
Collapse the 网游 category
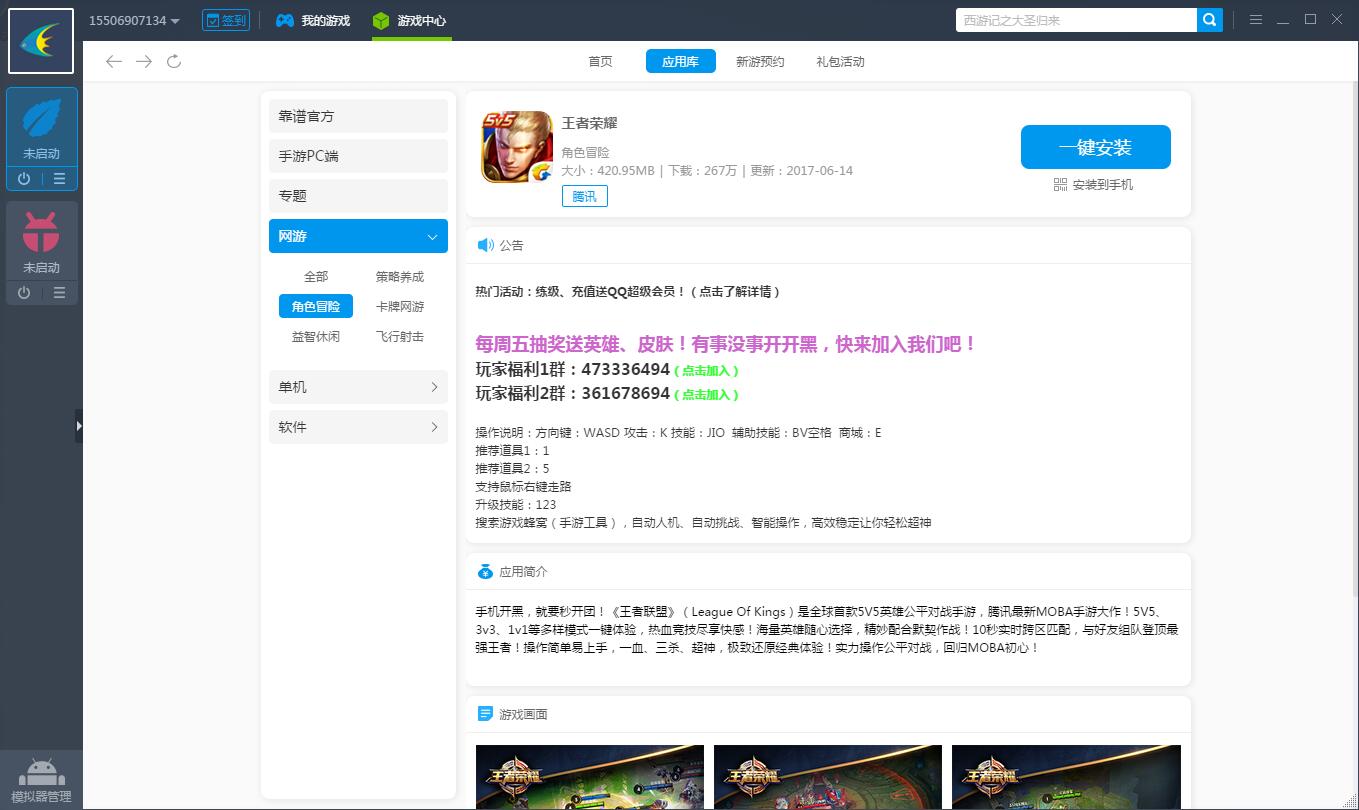(x=358, y=236)
